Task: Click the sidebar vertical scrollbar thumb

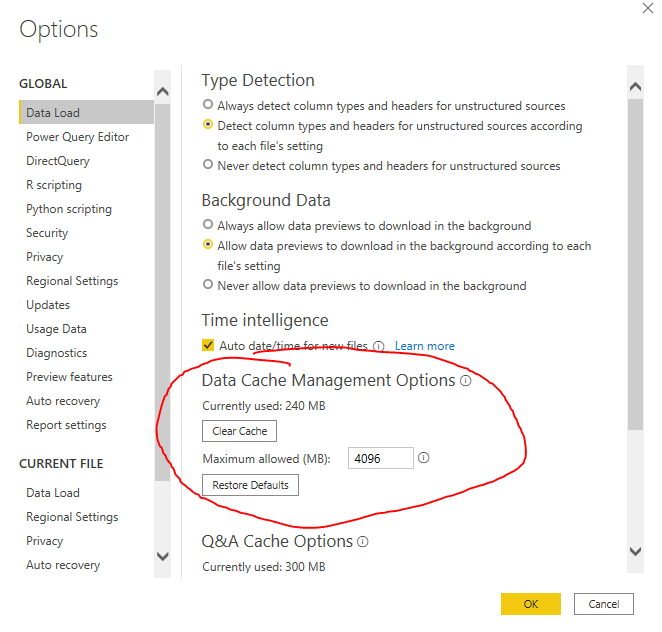Action: click(163, 292)
